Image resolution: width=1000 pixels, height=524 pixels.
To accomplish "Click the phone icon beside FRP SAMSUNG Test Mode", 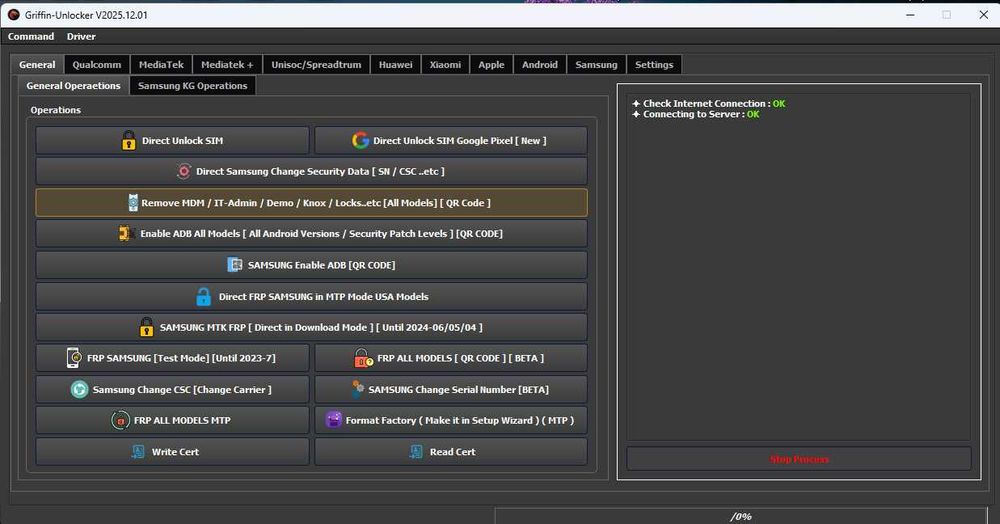I will 73,358.
